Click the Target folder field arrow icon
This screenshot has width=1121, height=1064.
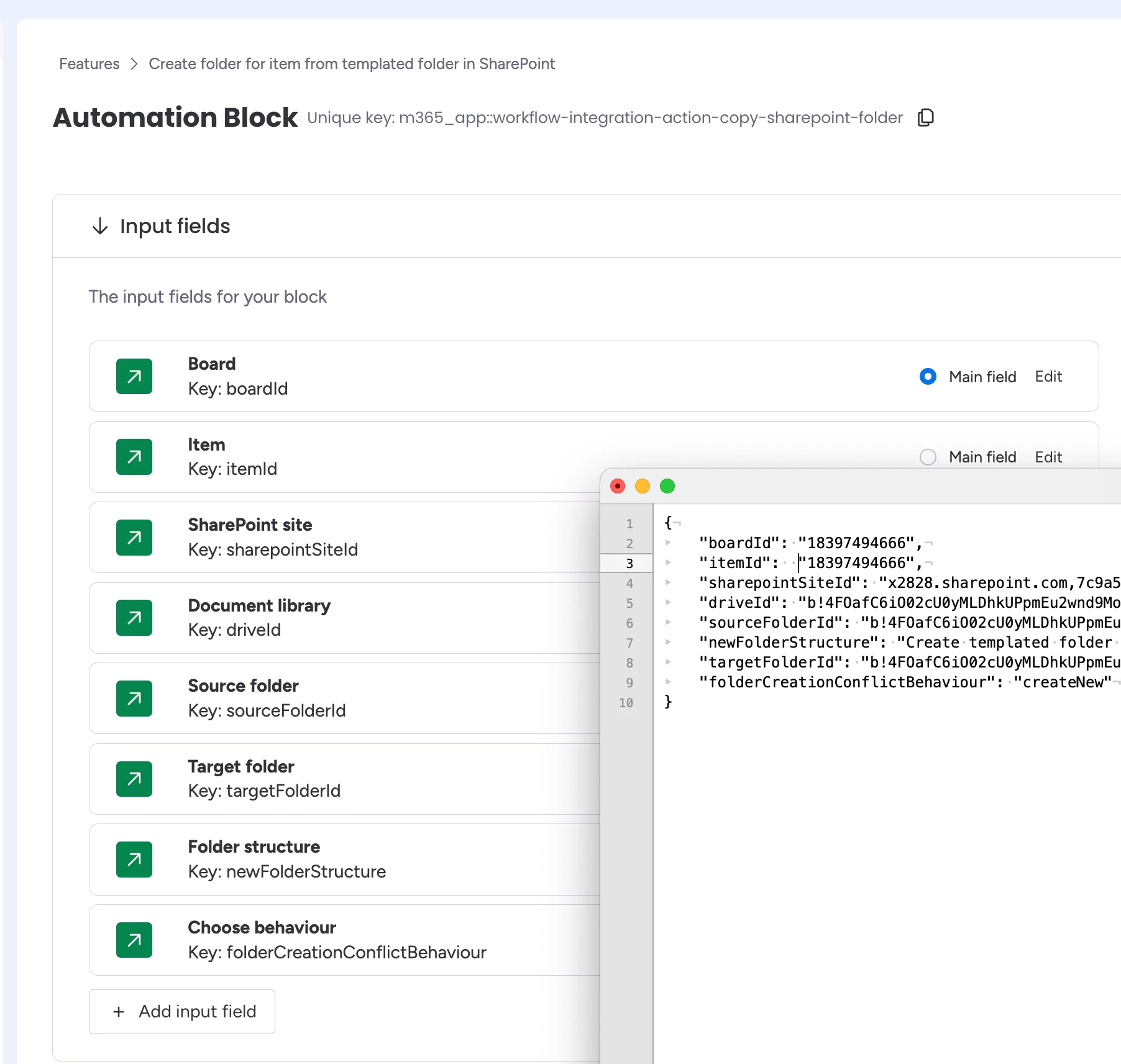134,779
